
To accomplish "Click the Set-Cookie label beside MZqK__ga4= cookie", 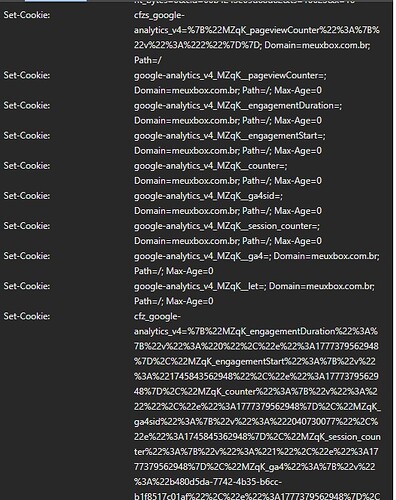I will (27, 256).
